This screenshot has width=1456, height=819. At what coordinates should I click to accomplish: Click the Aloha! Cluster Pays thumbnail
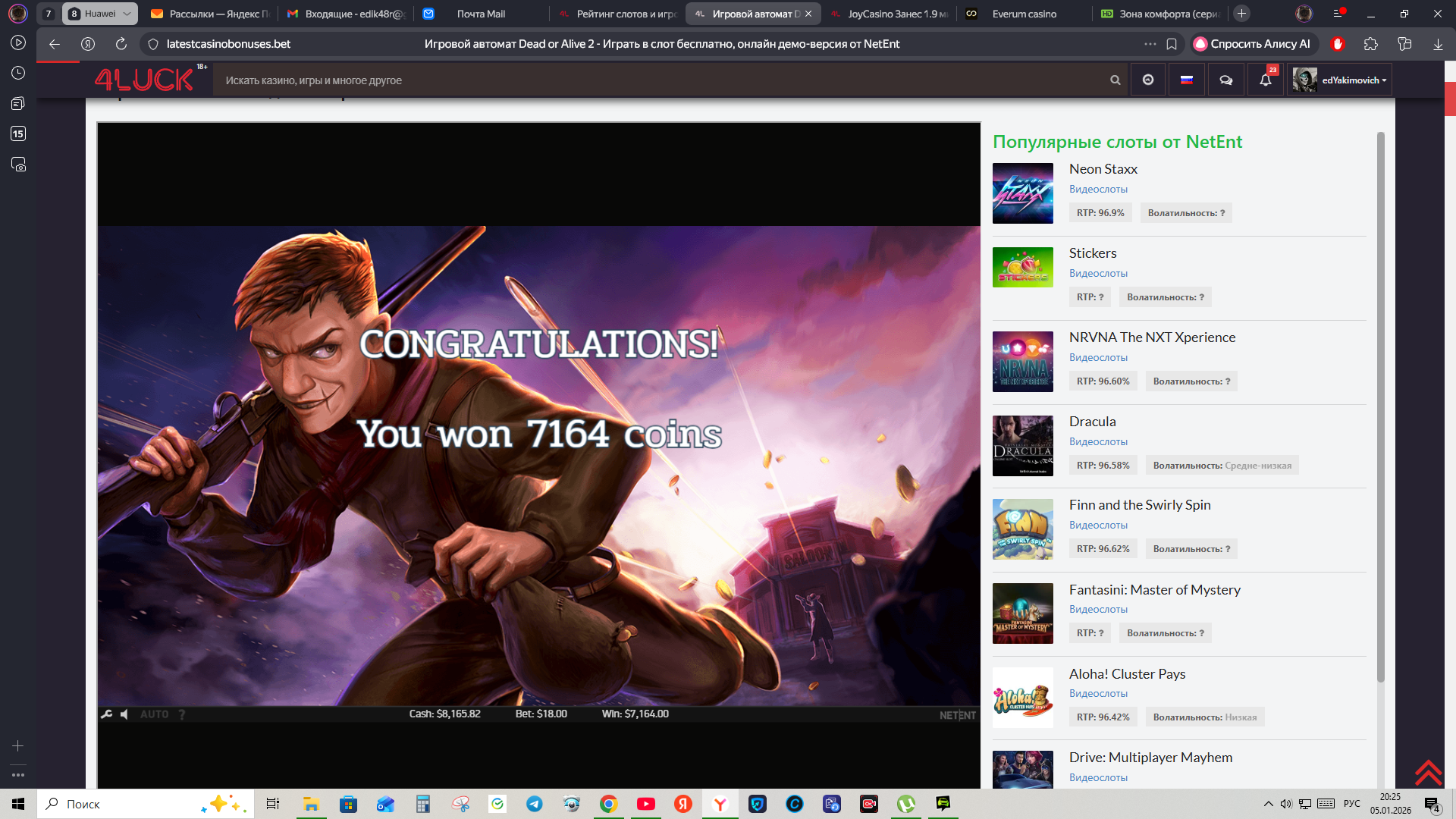point(1022,698)
